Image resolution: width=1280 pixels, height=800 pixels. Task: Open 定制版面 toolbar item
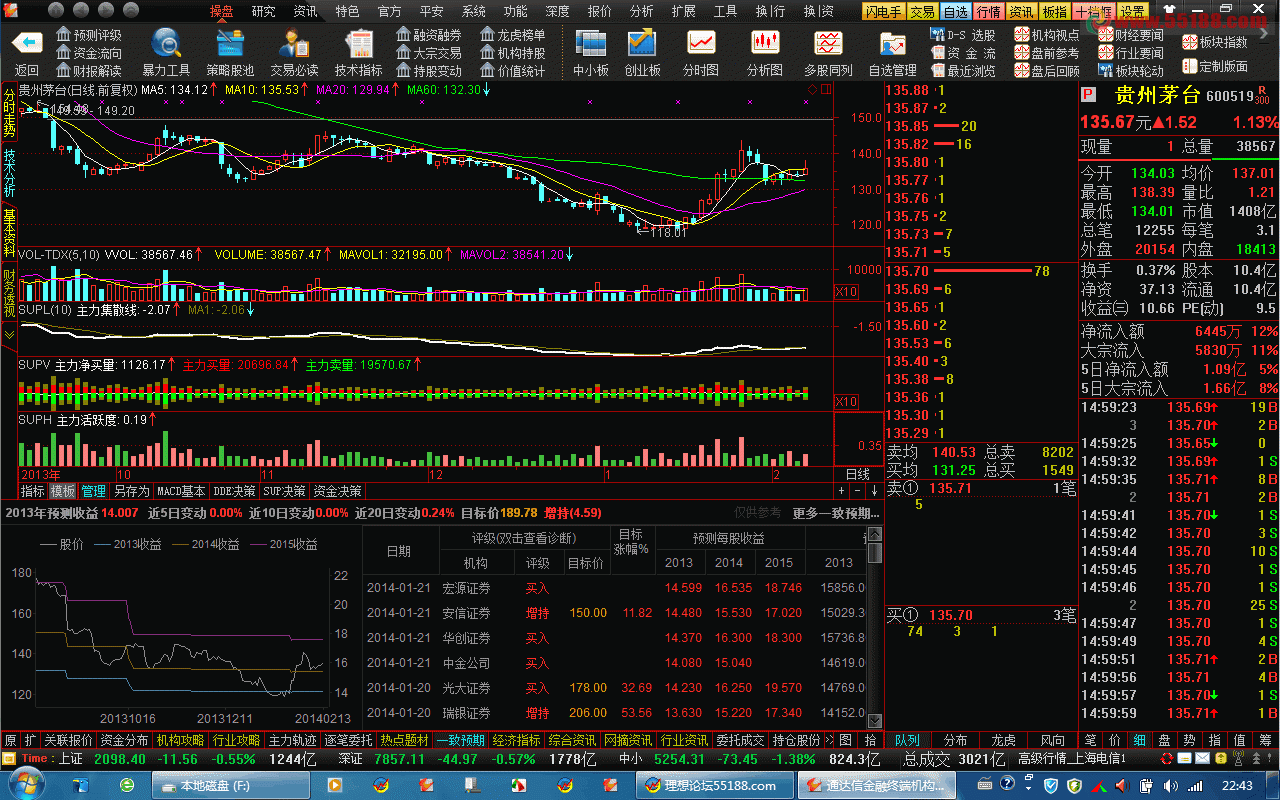point(1215,66)
